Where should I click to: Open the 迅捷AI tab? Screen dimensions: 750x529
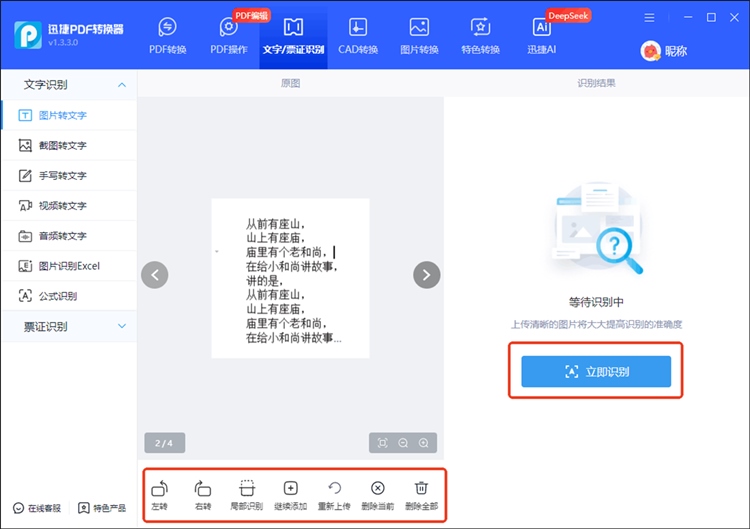(x=541, y=36)
